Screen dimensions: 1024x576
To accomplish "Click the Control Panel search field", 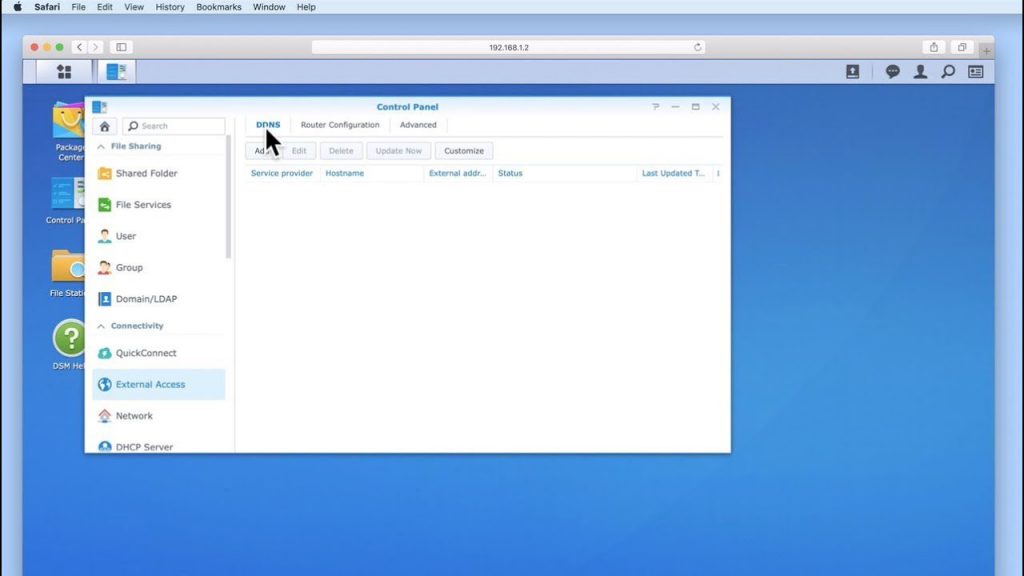I will pyautogui.click(x=174, y=126).
